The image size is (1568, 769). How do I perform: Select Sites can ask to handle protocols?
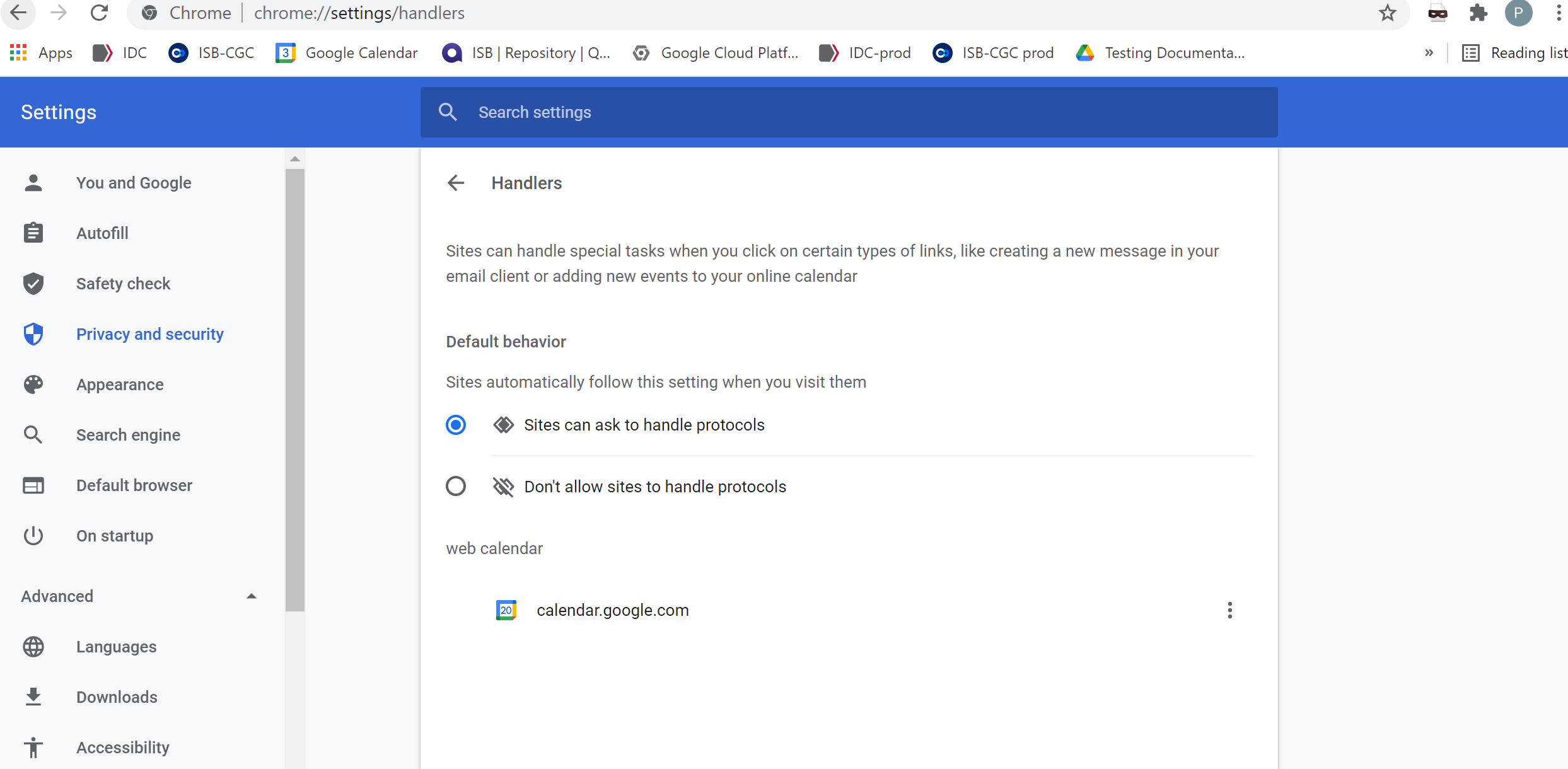[x=456, y=425]
